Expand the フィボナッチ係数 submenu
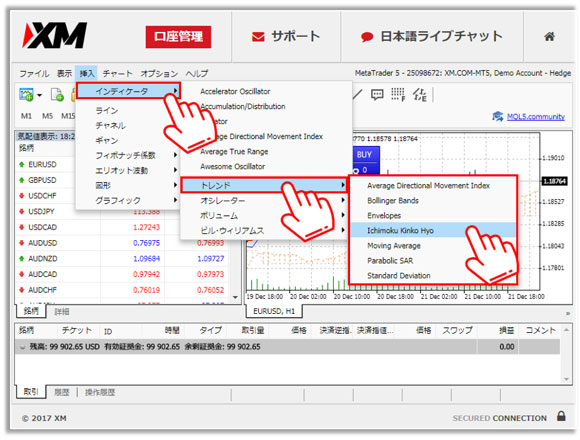This screenshot has width=580, height=440. tap(128, 155)
